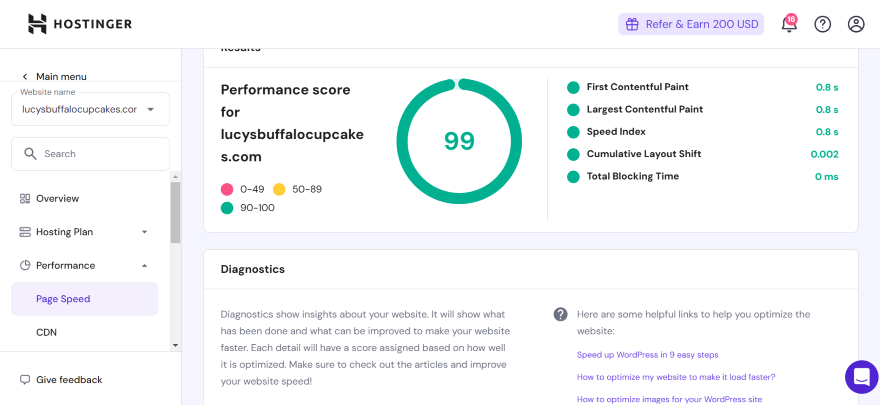880x405 pixels.
Task: Click the Cumulative Layout Shift value 0.002
Action: tap(824, 154)
